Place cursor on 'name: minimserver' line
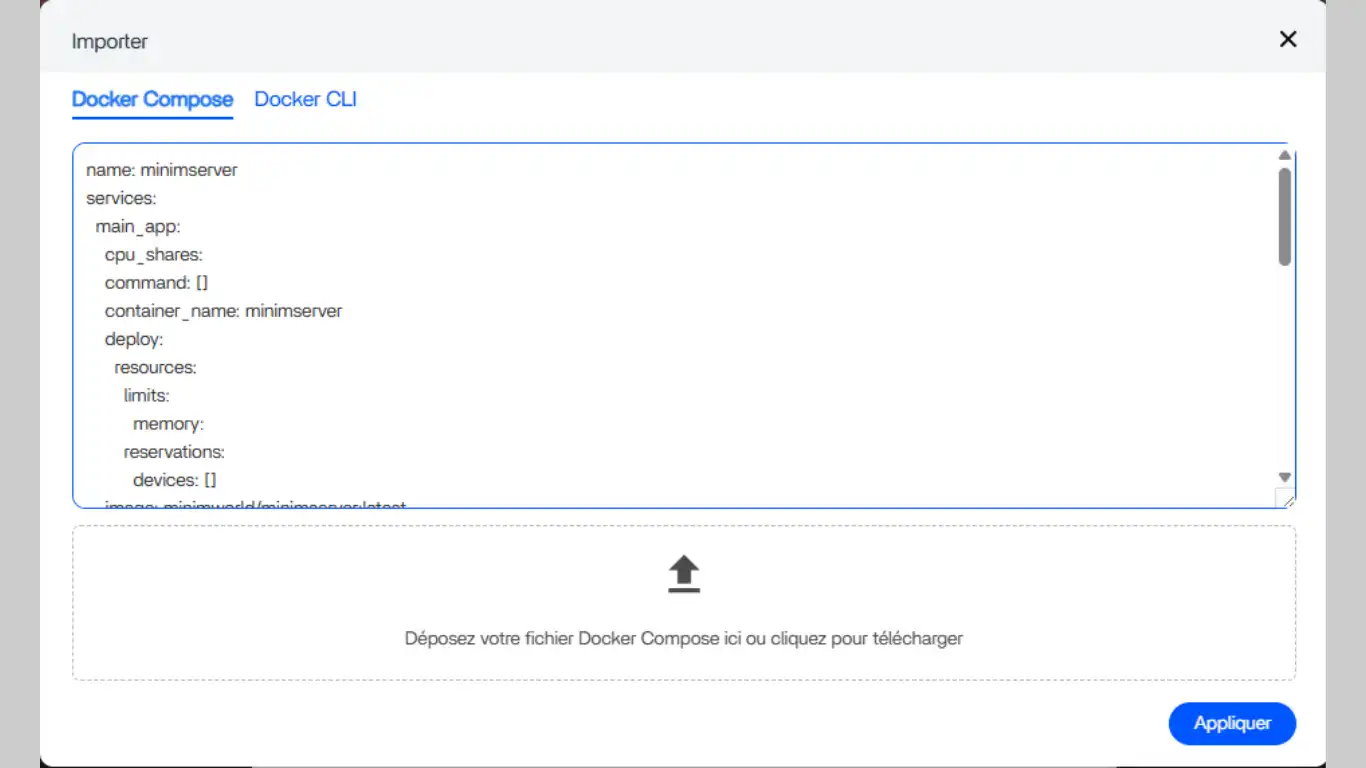Screen dimensions: 1366x768 pos(162,170)
